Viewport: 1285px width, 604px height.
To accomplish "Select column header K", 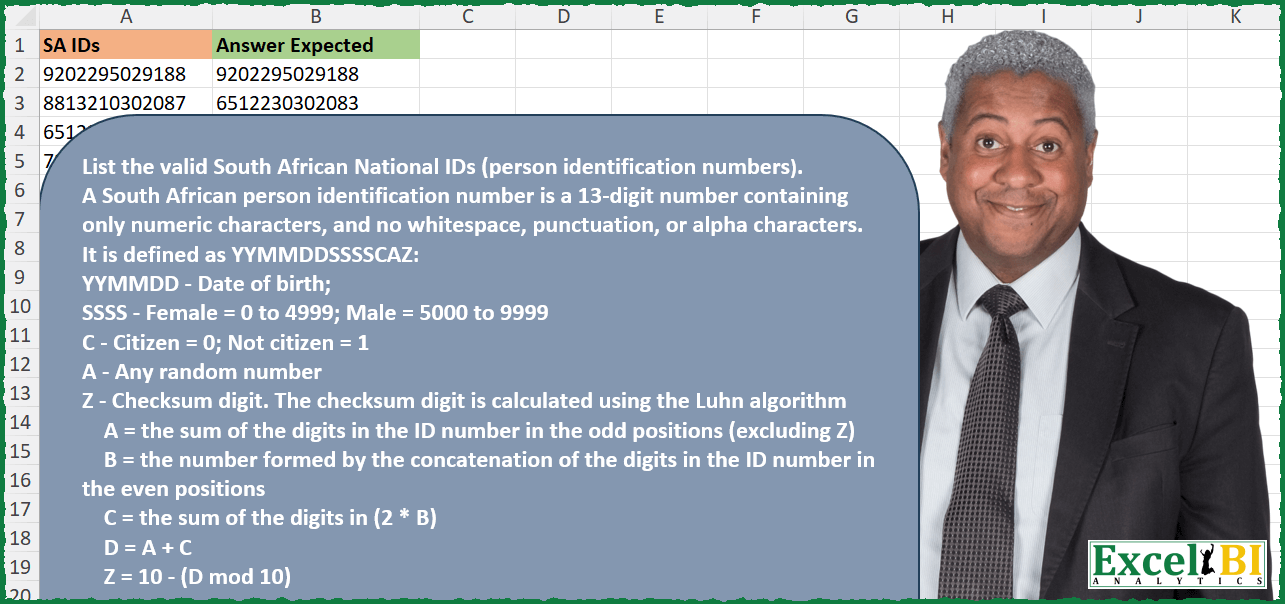I will pos(1235,17).
